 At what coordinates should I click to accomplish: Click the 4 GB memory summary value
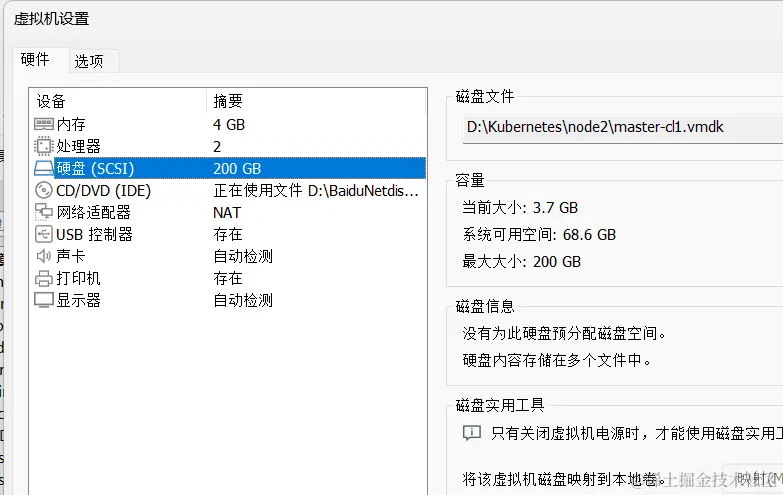click(229, 124)
